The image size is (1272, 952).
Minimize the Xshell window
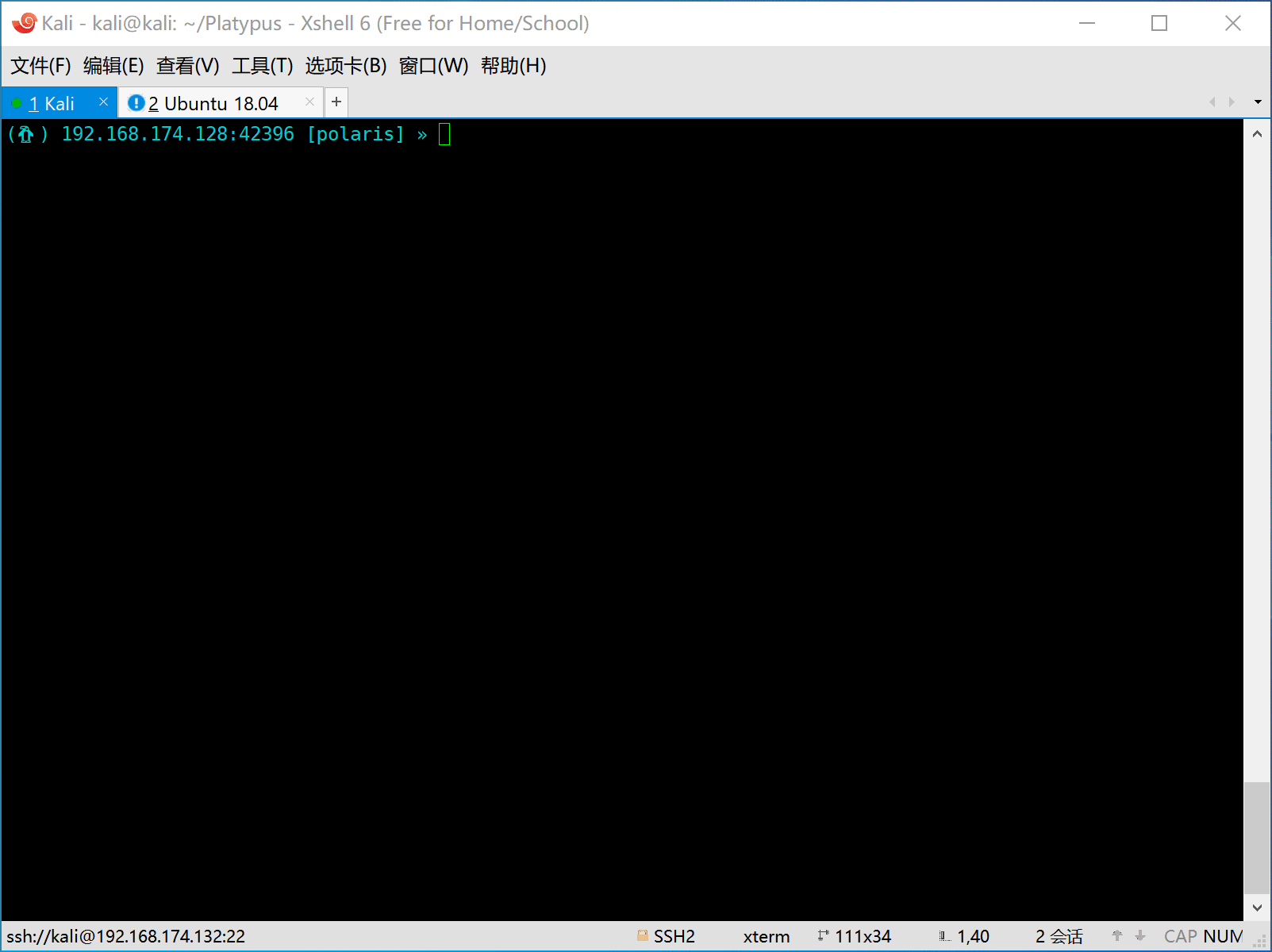click(1087, 23)
